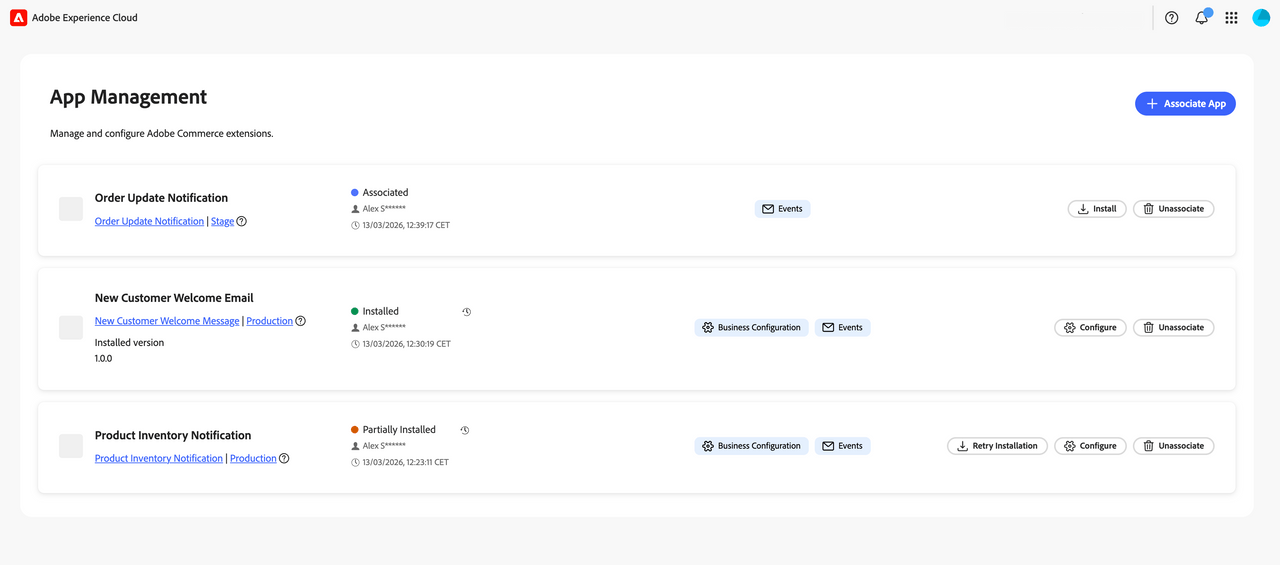Click Order Update Notification app thumbnail
The width and height of the screenshot is (1280, 565).
click(71, 209)
